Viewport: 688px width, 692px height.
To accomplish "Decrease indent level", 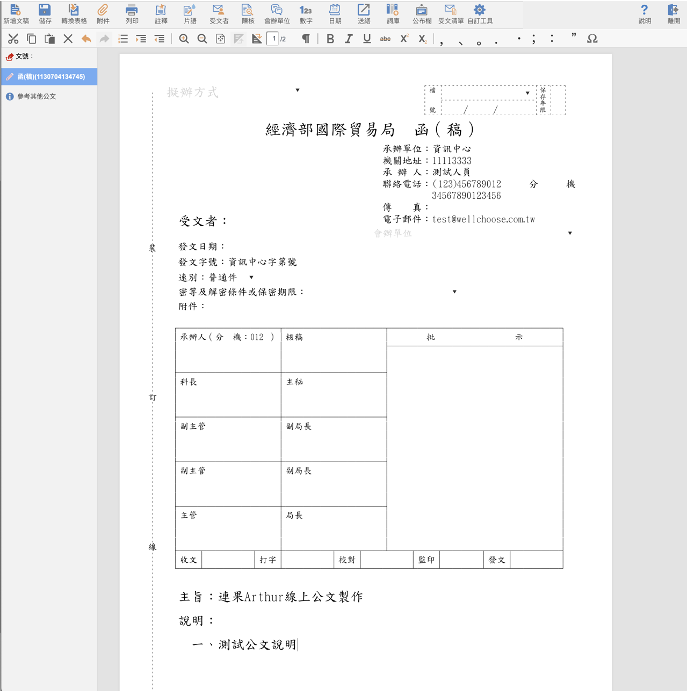I will (159, 39).
